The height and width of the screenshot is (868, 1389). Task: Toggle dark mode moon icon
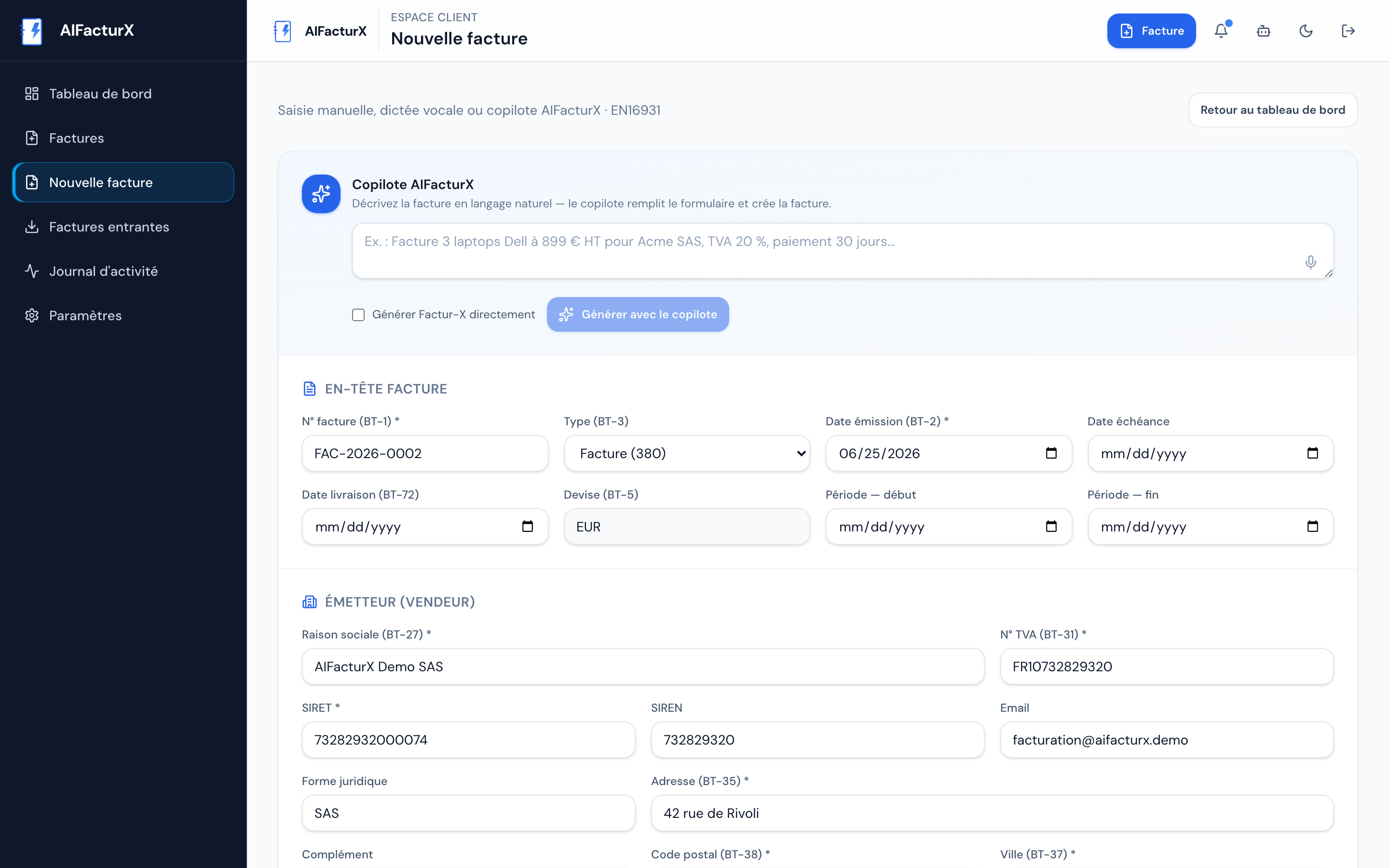tap(1306, 31)
